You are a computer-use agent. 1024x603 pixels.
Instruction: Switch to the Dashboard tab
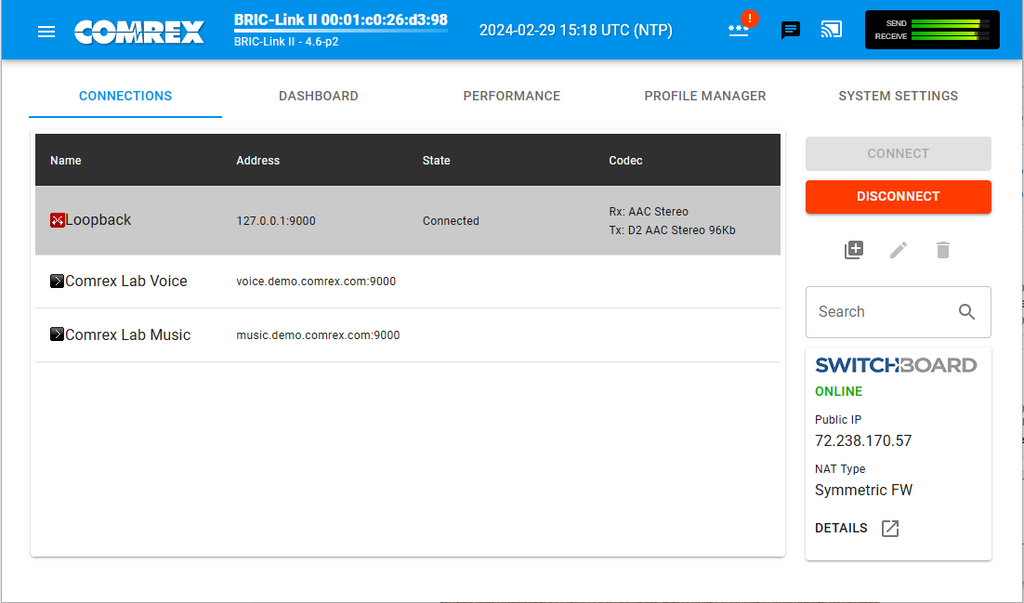[x=318, y=96]
